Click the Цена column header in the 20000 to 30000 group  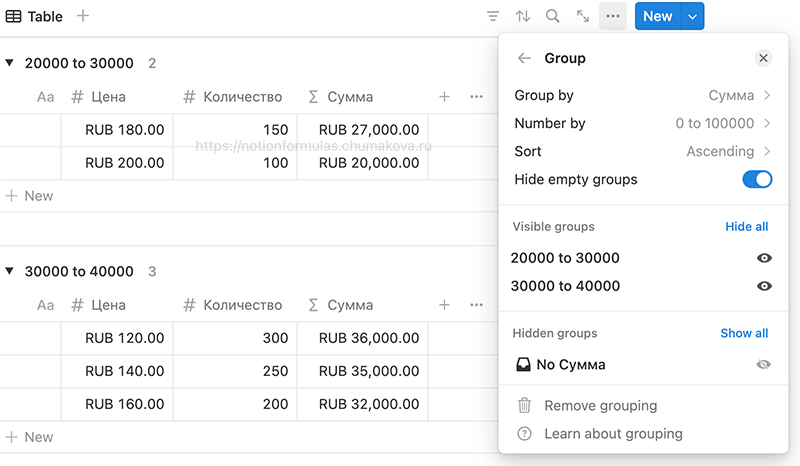tap(98, 96)
